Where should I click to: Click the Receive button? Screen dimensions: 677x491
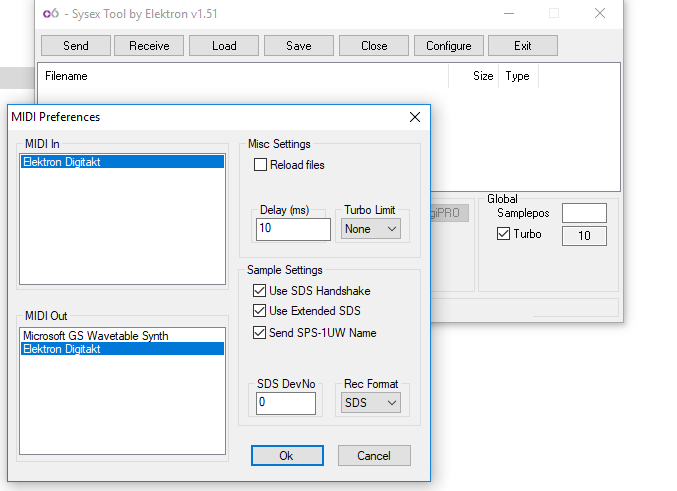pos(149,46)
